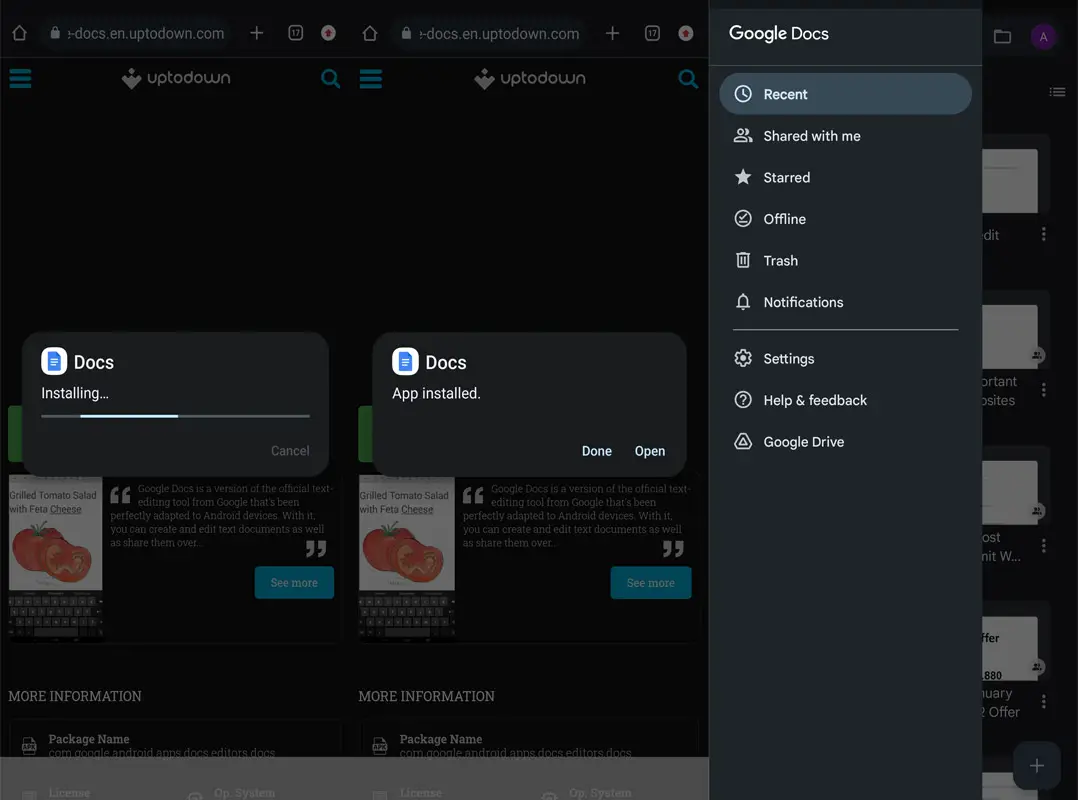Viewport: 1078px width, 800px height.
Task: Click the Docs installing progress bar
Action: click(175, 416)
